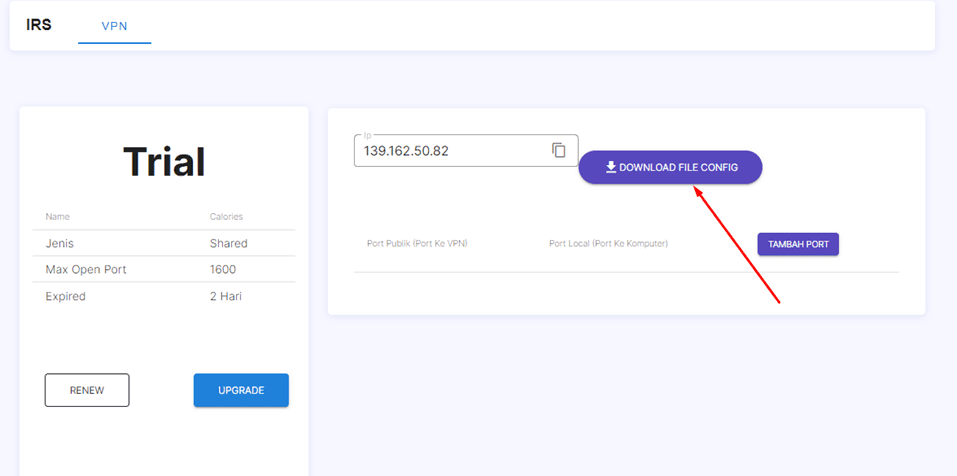This screenshot has height=476, width=957.
Task: Click the TAMBAH PORT button
Action: (x=797, y=244)
